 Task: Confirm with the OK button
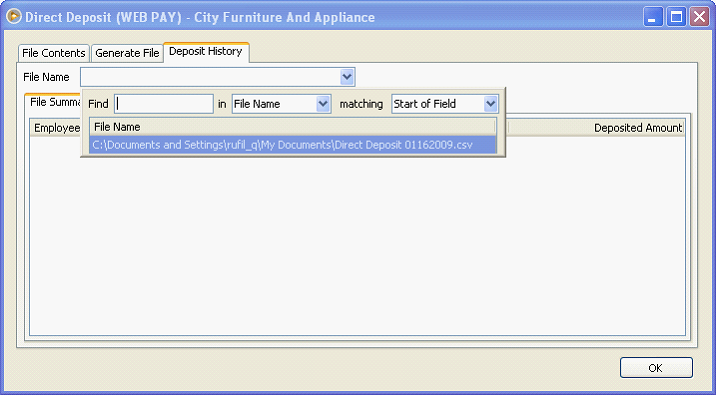tap(656, 368)
